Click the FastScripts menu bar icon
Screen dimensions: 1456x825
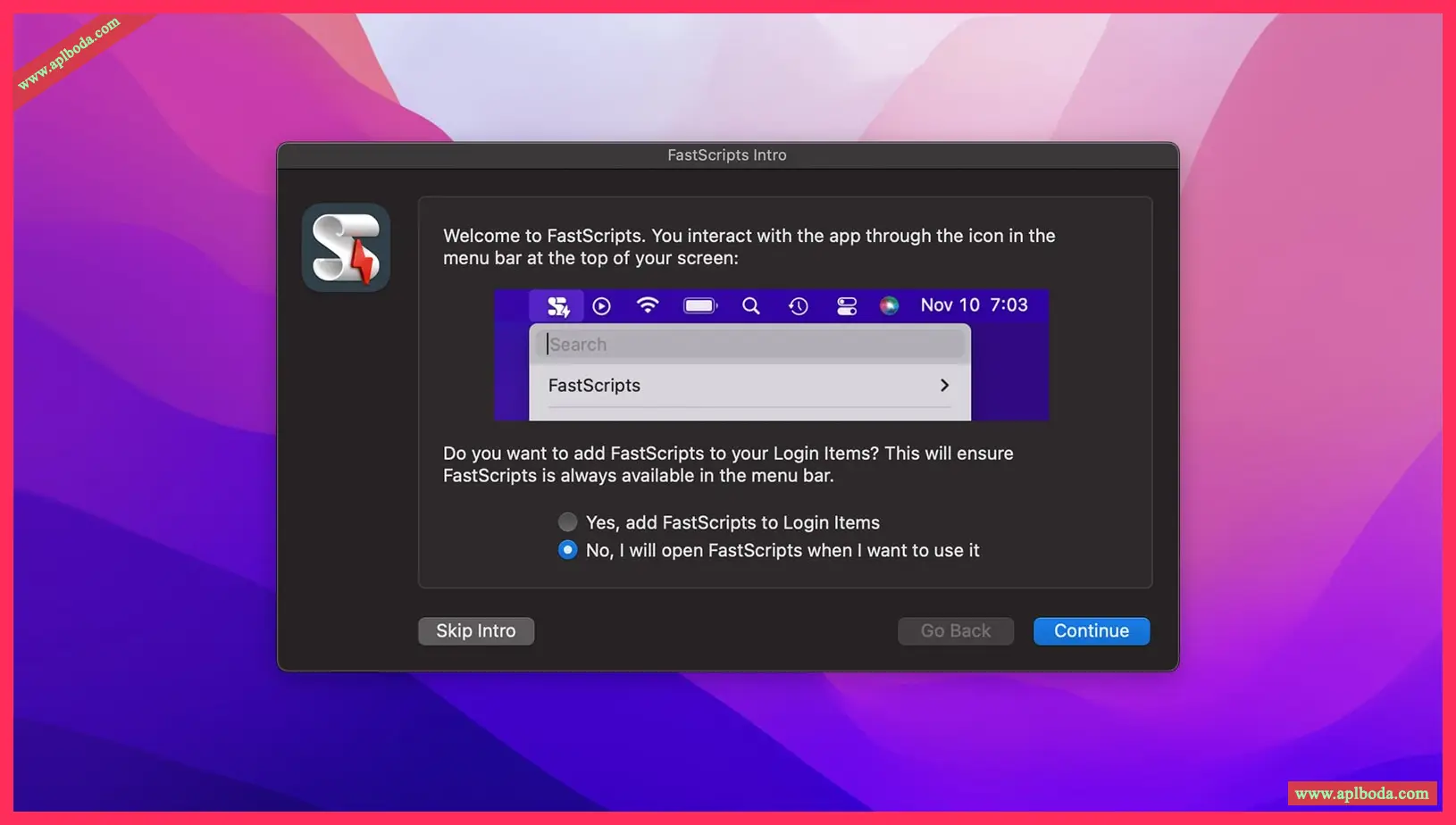(557, 306)
